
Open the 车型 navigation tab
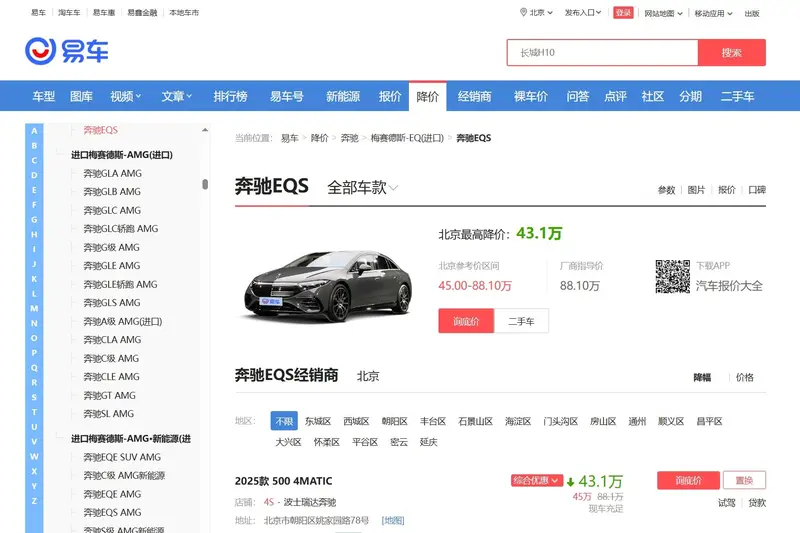tap(43, 96)
